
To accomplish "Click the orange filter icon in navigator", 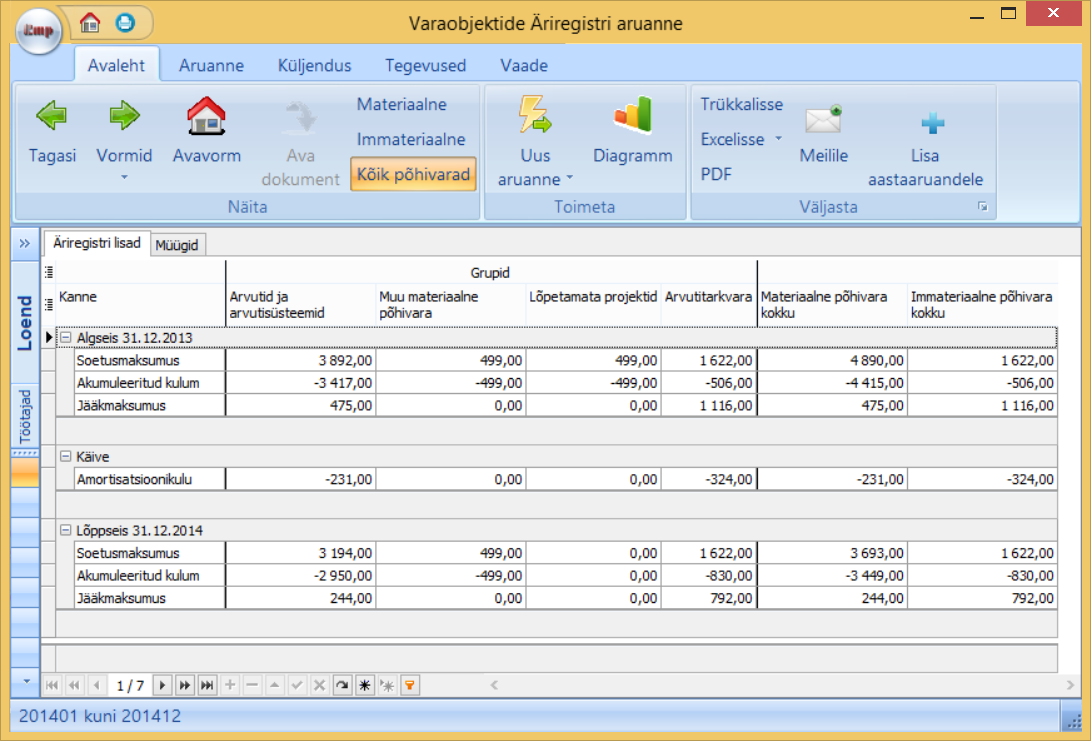I will coord(409,685).
